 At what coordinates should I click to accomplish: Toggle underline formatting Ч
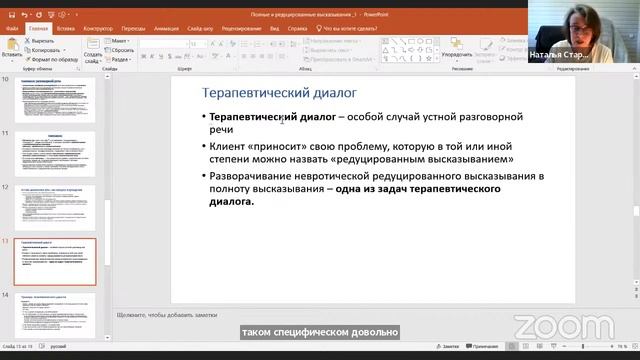point(161,56)
